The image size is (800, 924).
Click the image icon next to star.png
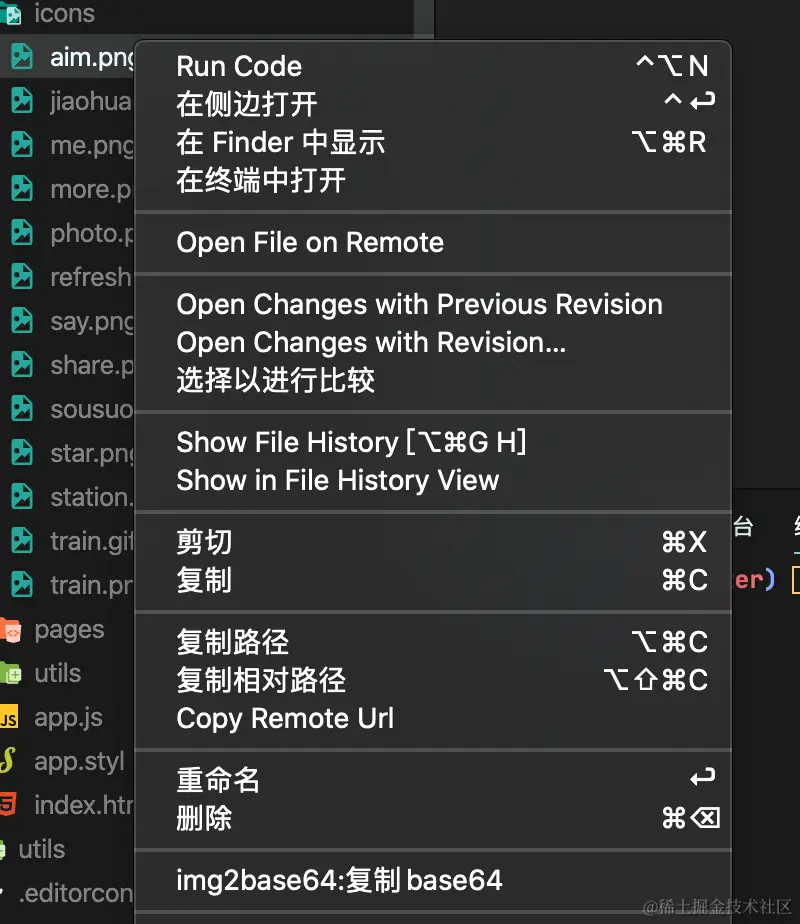pyautogui.click(x=22, y=453)
